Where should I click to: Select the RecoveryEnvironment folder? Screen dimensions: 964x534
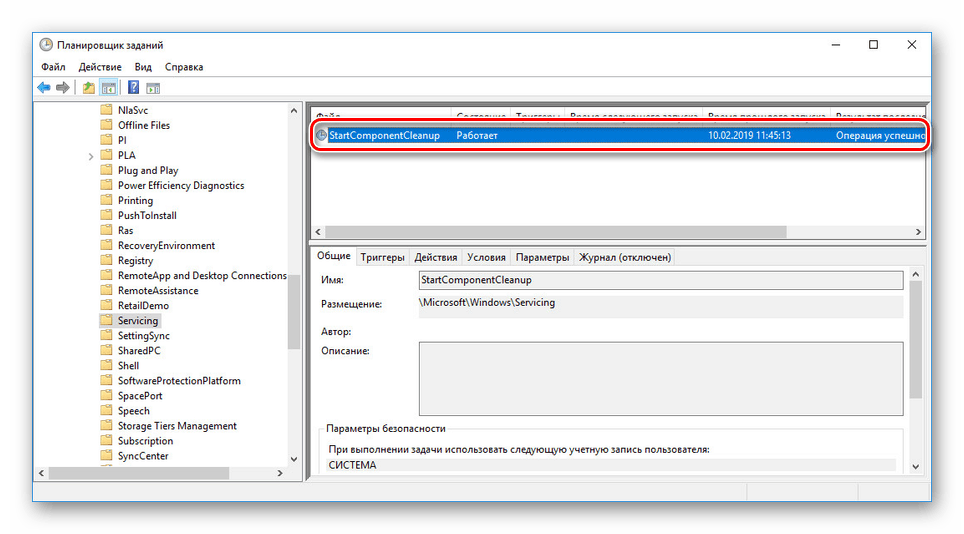click(x=167, y=246)
